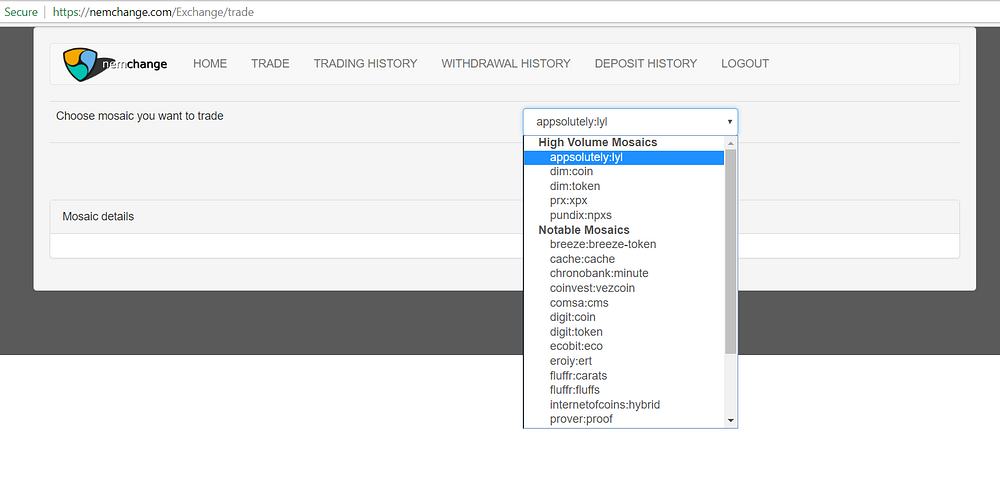Select eroiy:ert option
Viewport: 1000px width, 491px height.
click(624, 361)
